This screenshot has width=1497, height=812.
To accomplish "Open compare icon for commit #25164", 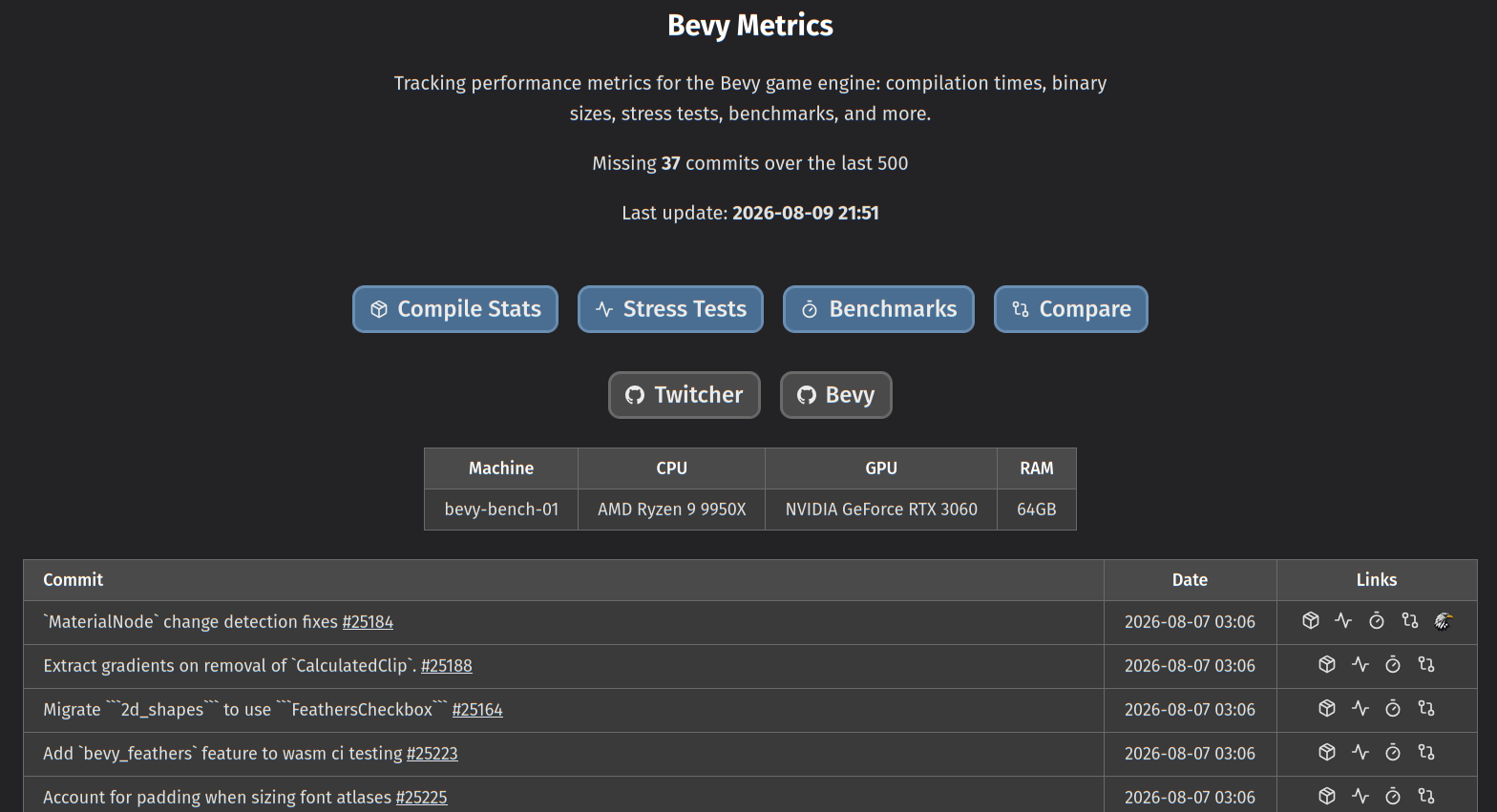I will click(x=1426, y=708).
